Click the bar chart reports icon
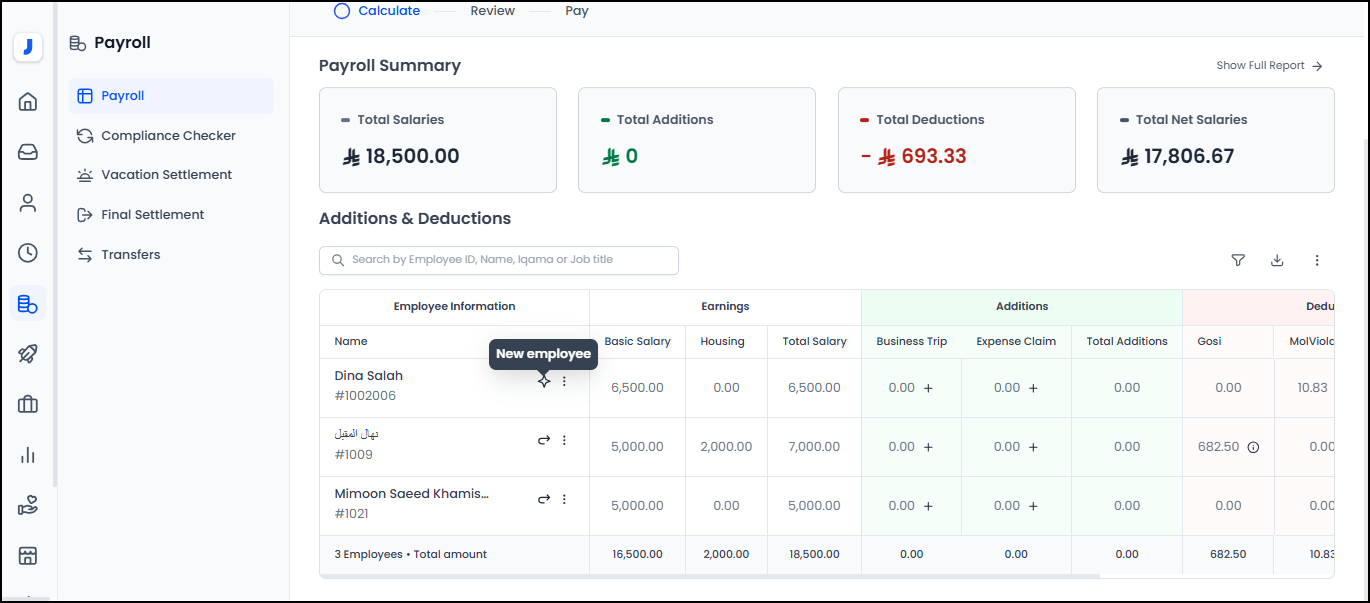Image resolution: width=1370 pixels, height=603 pixels. pos(28,455)
